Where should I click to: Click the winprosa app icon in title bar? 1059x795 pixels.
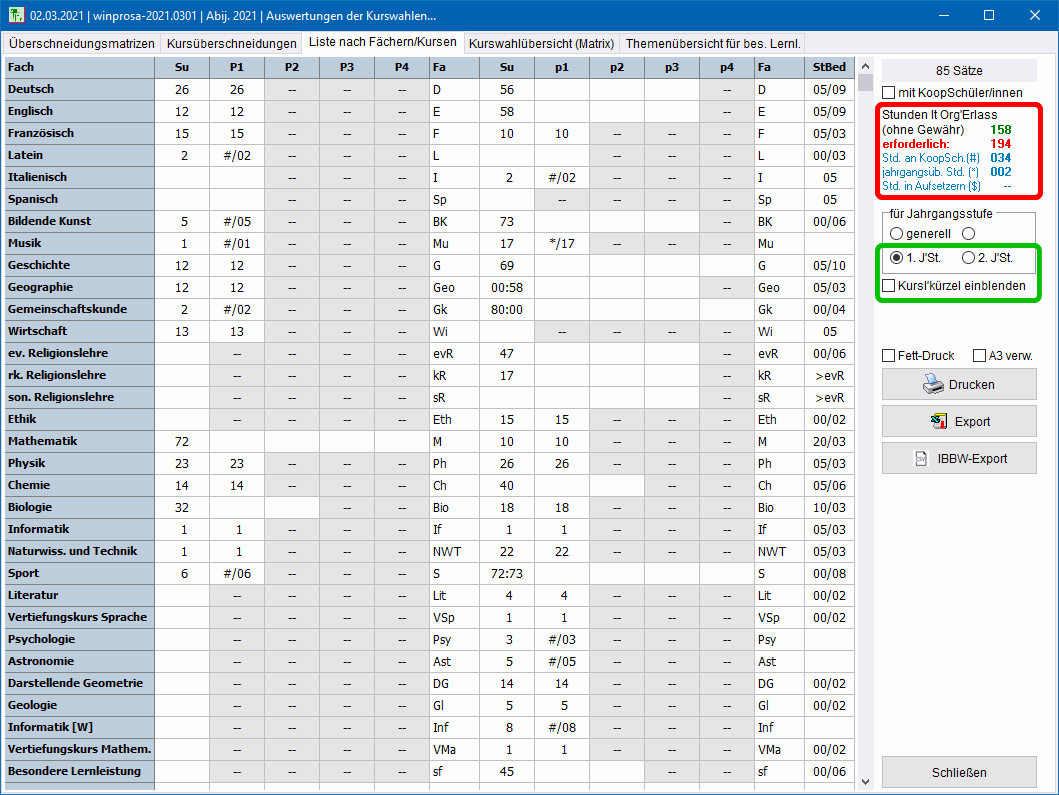(15, 15)
